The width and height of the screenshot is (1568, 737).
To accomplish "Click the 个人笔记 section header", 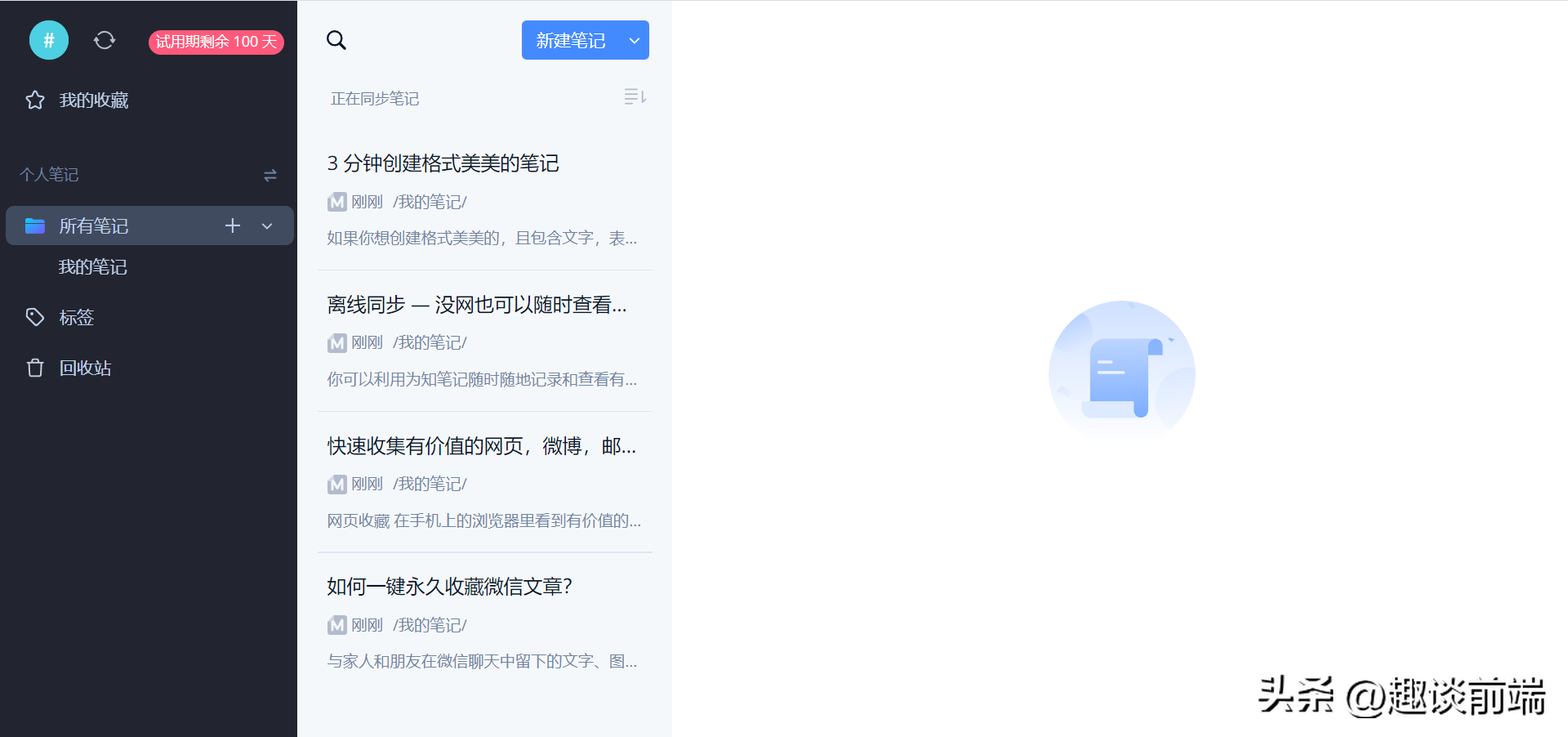I will click(49, 175).
